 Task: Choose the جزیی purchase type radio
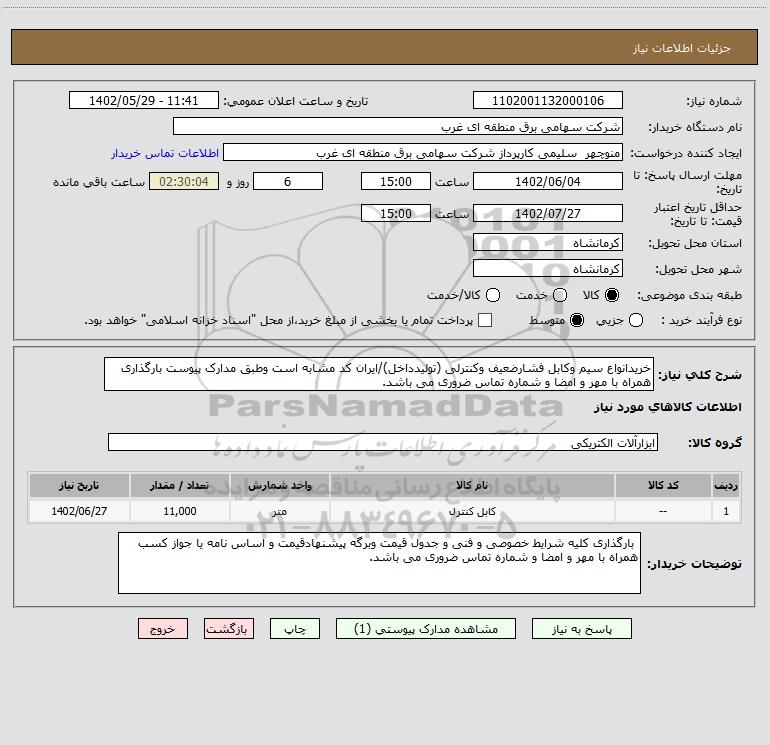click(635, 320)
